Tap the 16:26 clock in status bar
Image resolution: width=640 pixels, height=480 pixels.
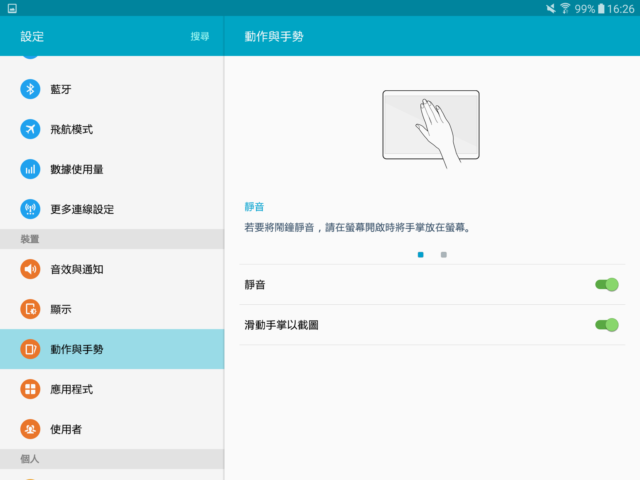tap(621, 9)
